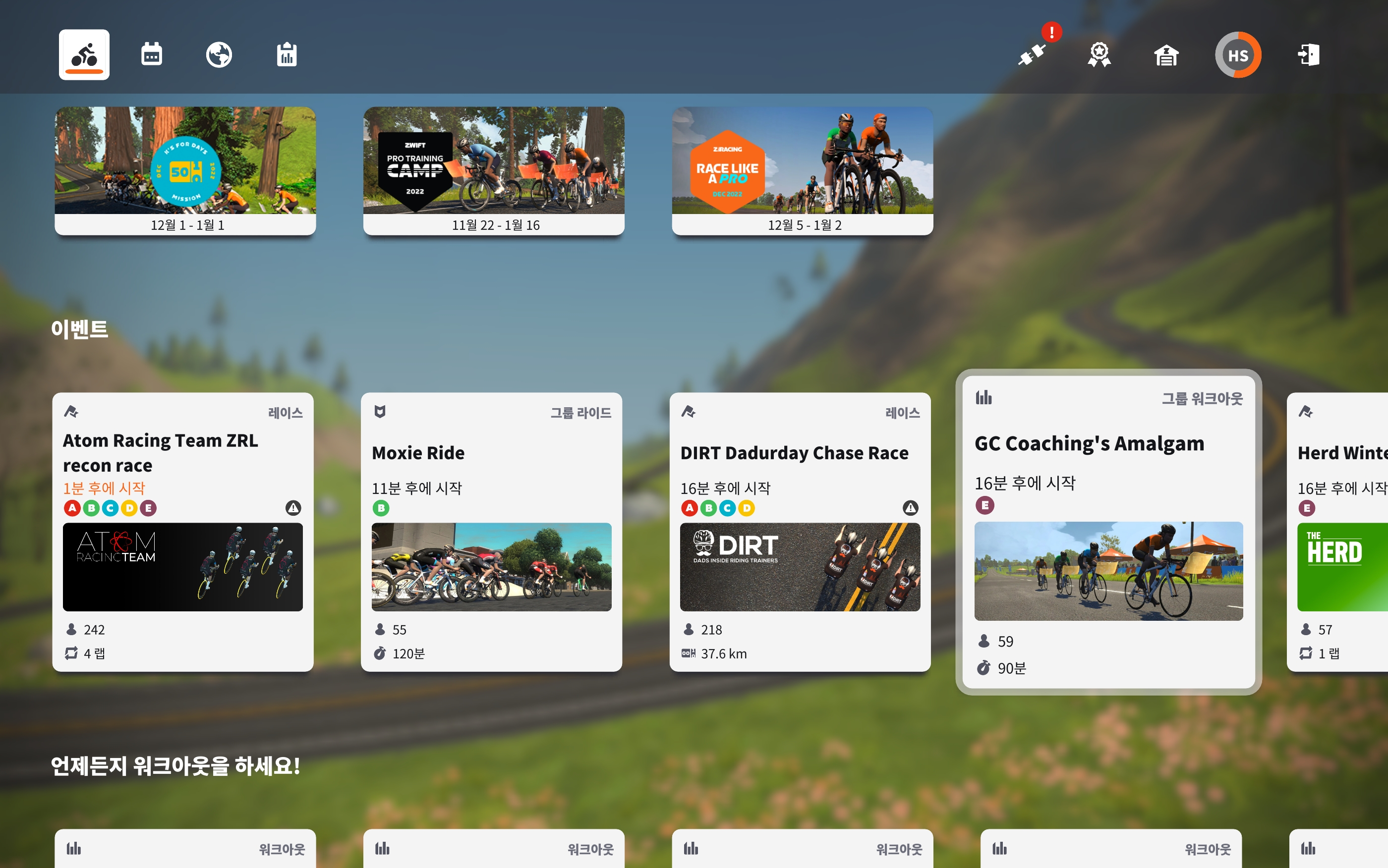Click the group ride shield icon on Moxie Ride
Viewport: 1388px width, 868px height.
[x=380, y=412]
